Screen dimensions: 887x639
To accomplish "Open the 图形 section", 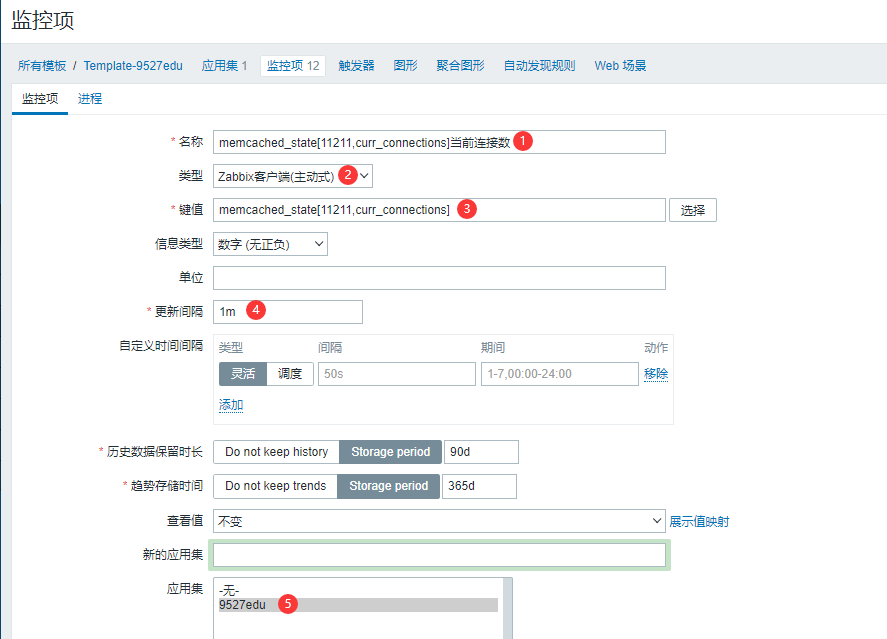I will click(405, 66).
